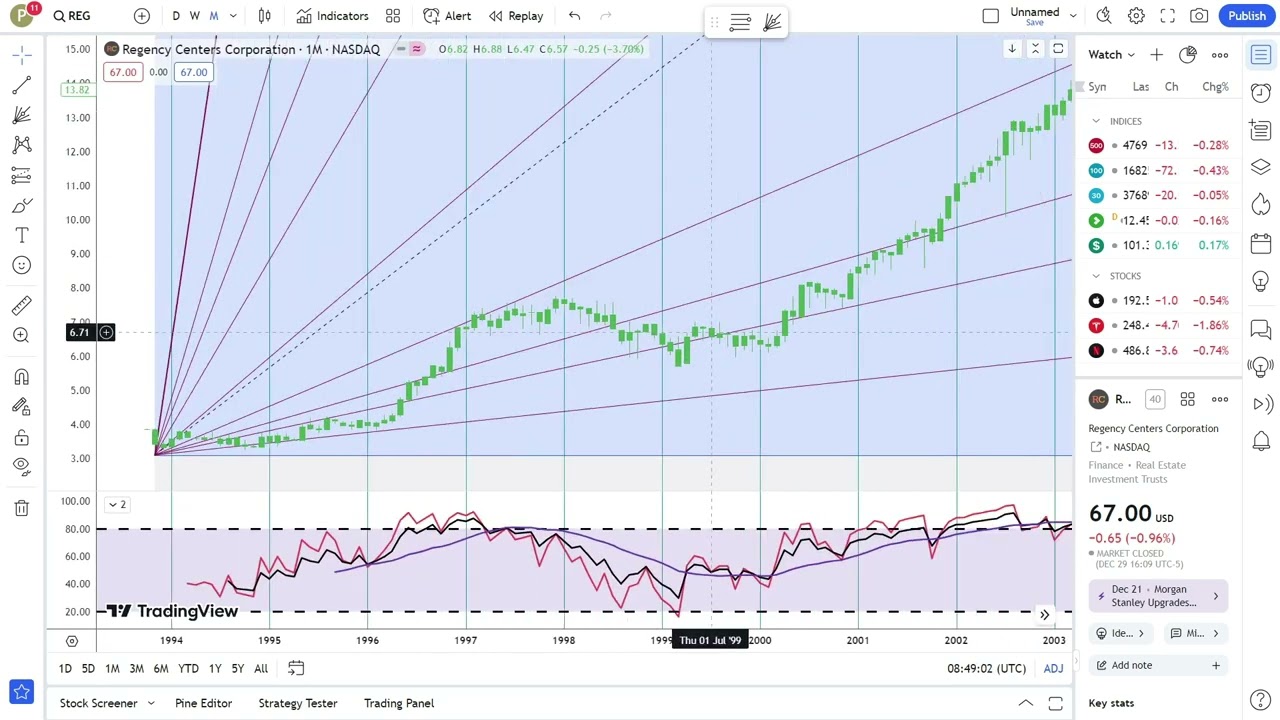Select the ruler measure tool
This screenshot has height=720, width=1280.
click(x=22, y=305)
